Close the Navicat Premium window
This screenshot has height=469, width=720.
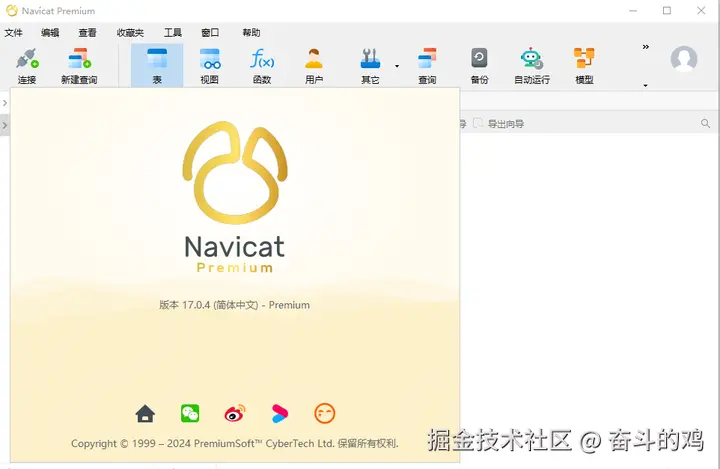click(701, 11)
